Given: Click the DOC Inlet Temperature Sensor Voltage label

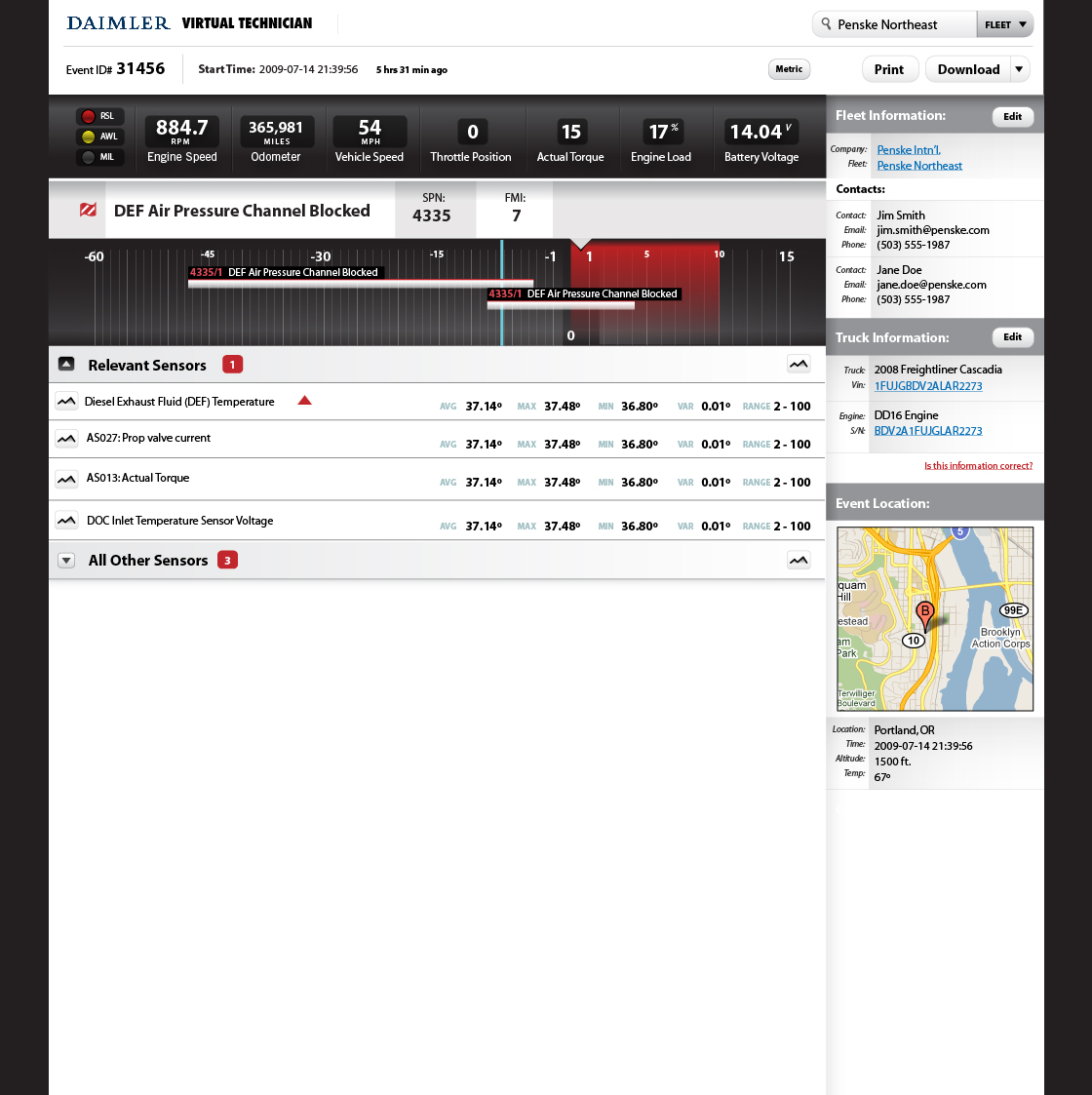Looking at the screenshot, I should (x=179, y=521).
